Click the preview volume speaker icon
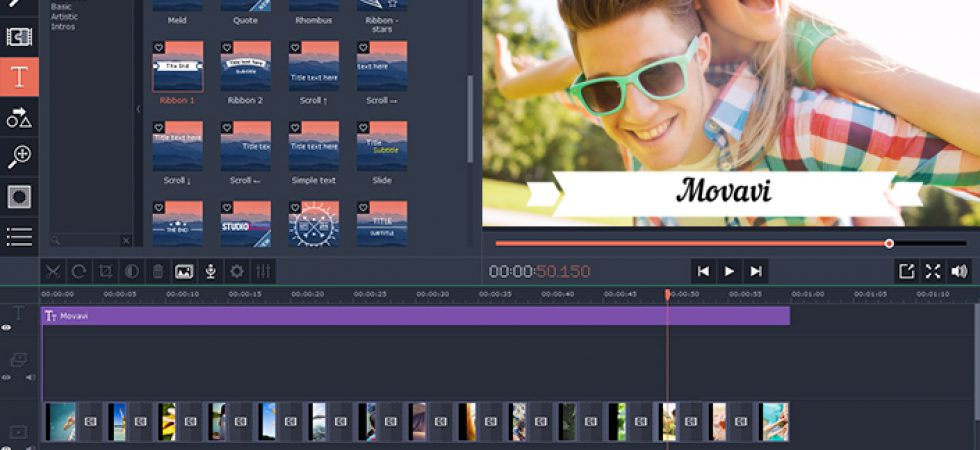The height and width of the screenshot is (450, 980). point(959,271)
